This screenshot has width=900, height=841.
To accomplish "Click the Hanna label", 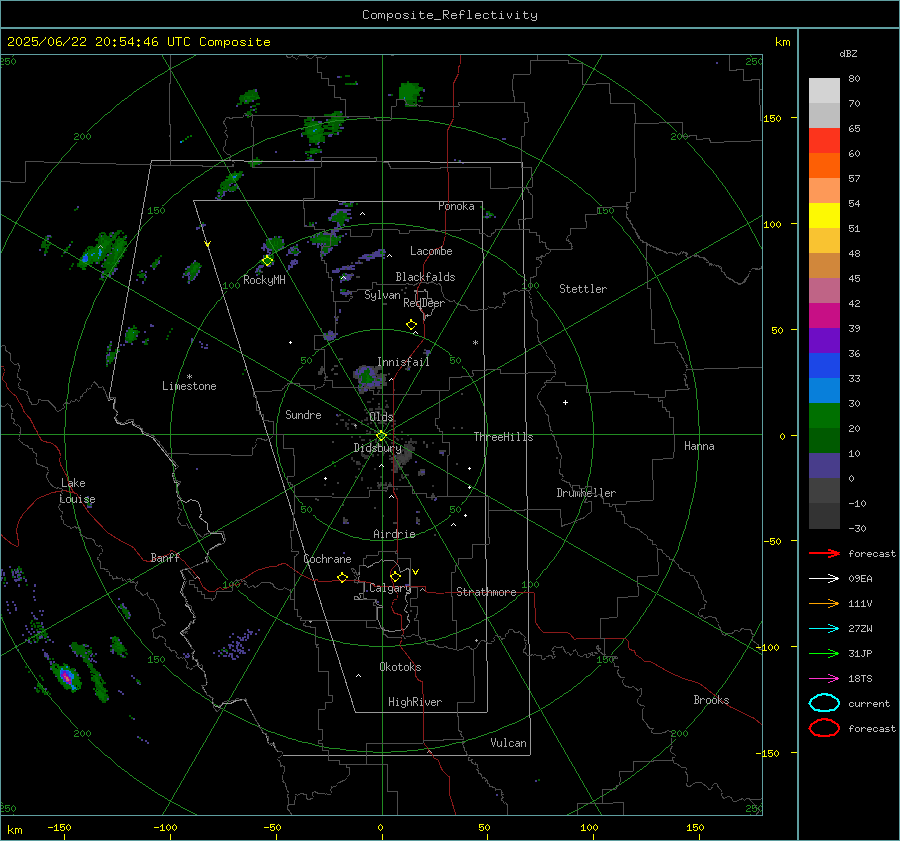I will (x=699, y=446).
